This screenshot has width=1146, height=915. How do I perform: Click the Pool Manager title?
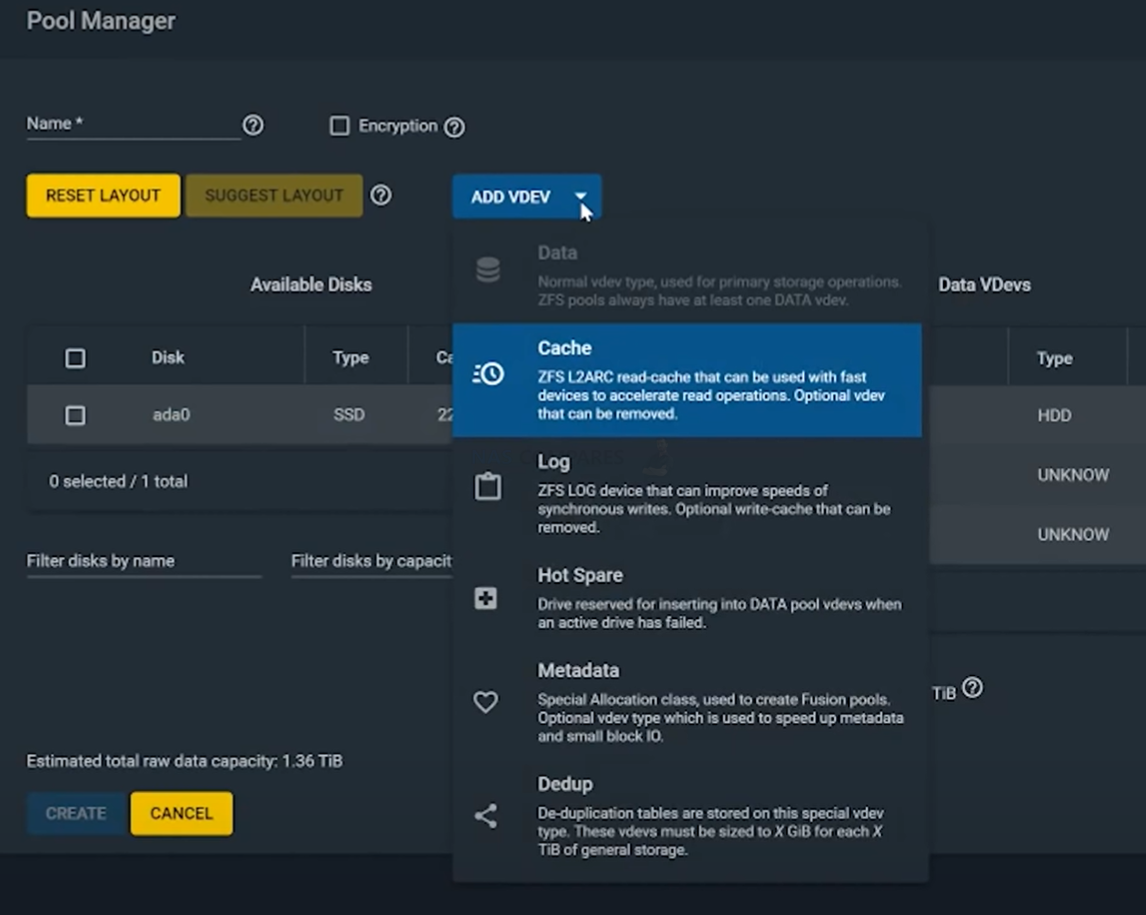pyautogui.click(x=101, y=20)
